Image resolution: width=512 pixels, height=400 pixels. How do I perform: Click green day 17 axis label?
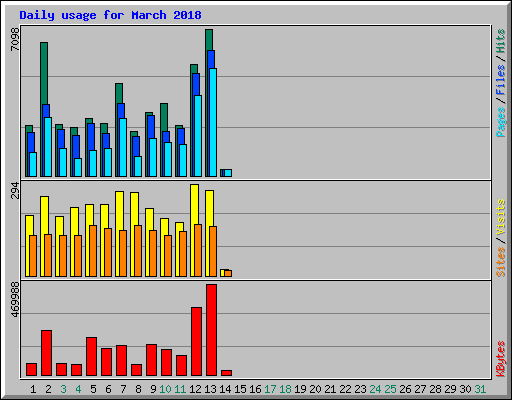tap(270, 389)
